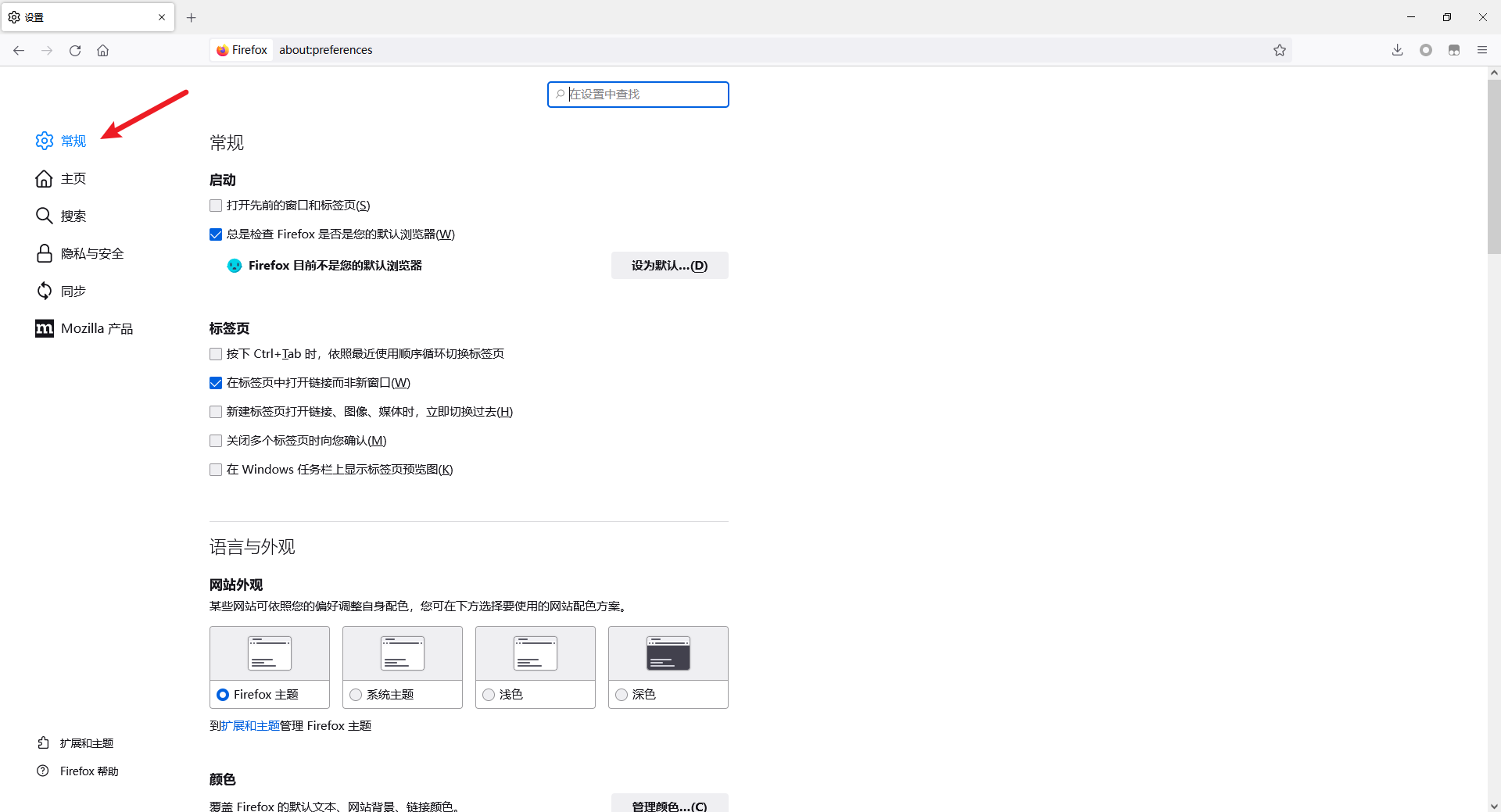Click the 浅色 theme preview thumbnail
Viewport: 1501px width, 812px height.
pos(536,653)
